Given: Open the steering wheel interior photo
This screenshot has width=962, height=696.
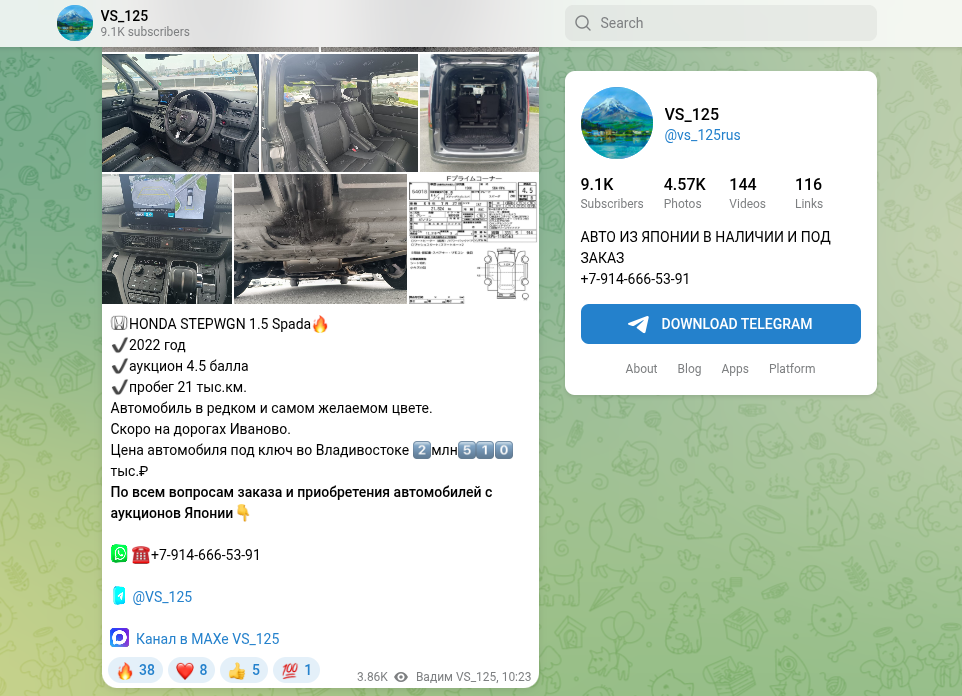Looking at the screenshot, I should tap(180, 113).
